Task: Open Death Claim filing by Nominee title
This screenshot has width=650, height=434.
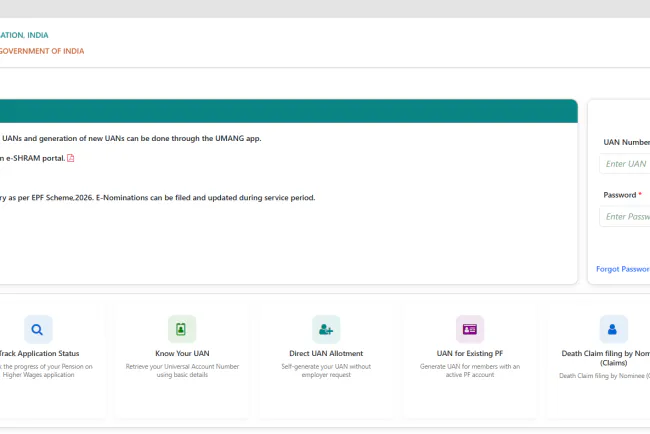Action: [x=606, y=358]
